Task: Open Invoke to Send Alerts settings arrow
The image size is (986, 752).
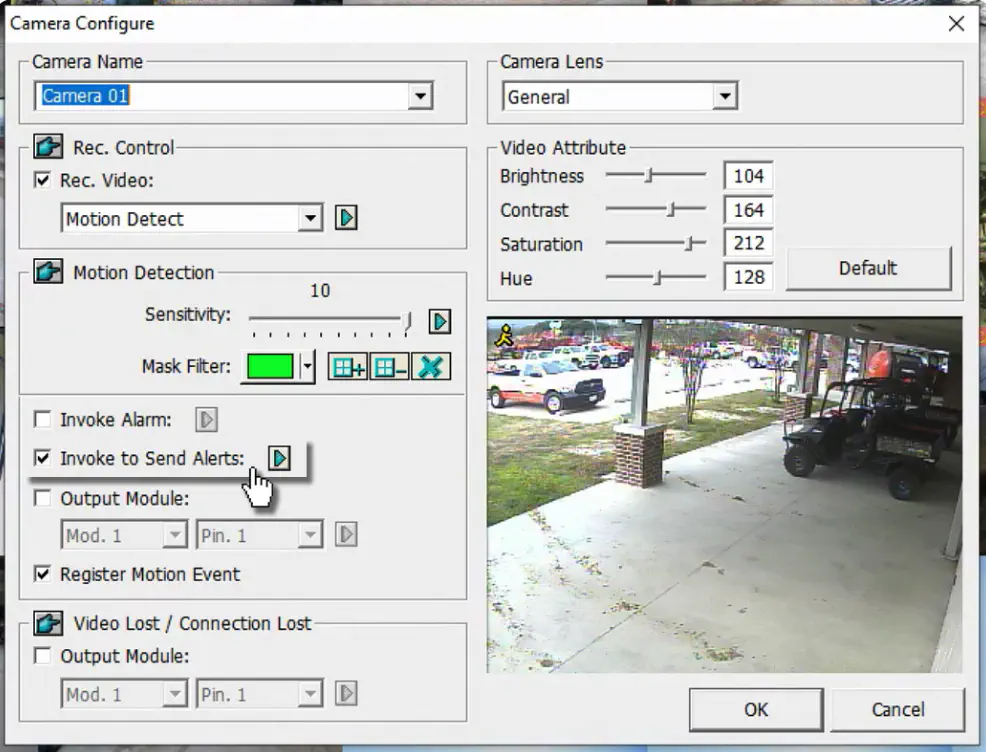Action: tap(279, 458)
